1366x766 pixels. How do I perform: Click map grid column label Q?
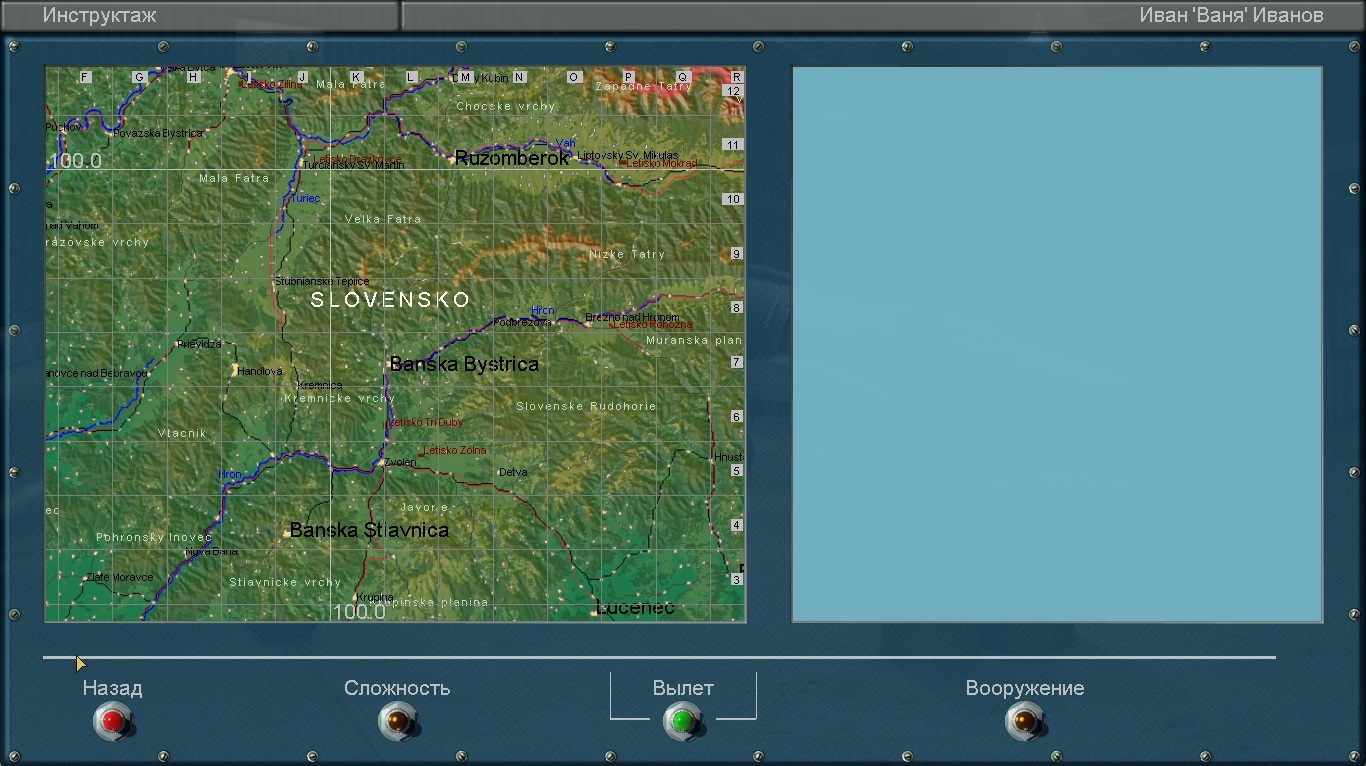click(x=683, y=77)
